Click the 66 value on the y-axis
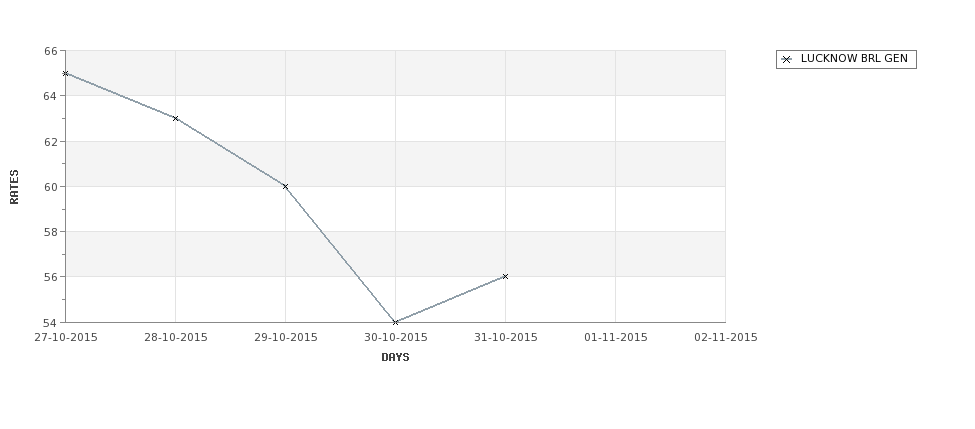Image resolution: width=975 pixels, height=429 pixels. [x=50, y=51]
